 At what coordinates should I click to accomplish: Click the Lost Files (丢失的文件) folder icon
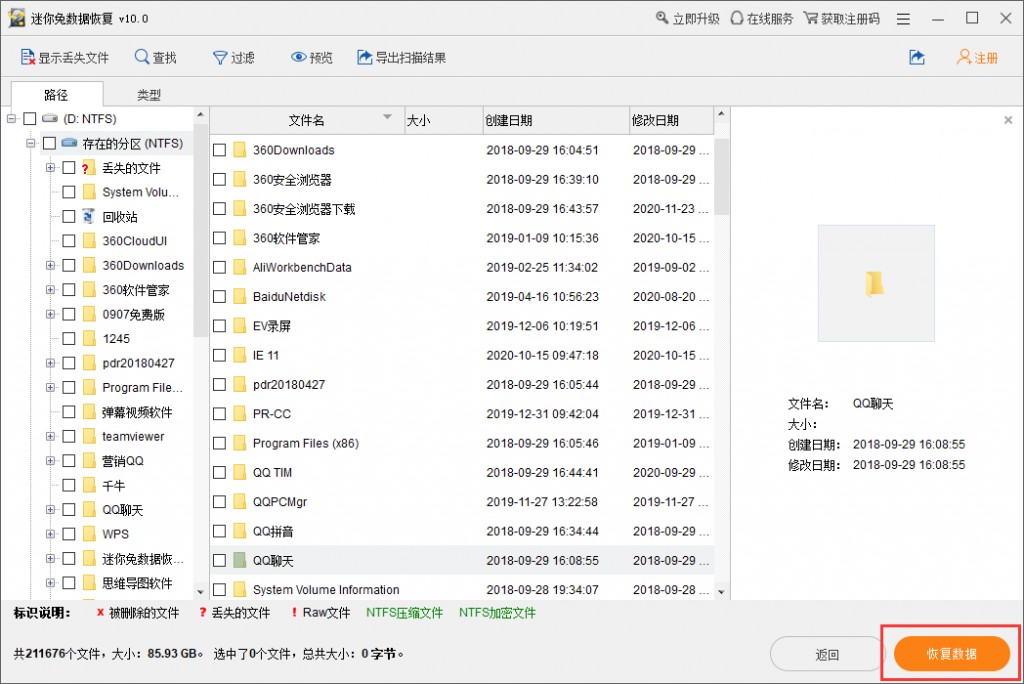point(89,168)
